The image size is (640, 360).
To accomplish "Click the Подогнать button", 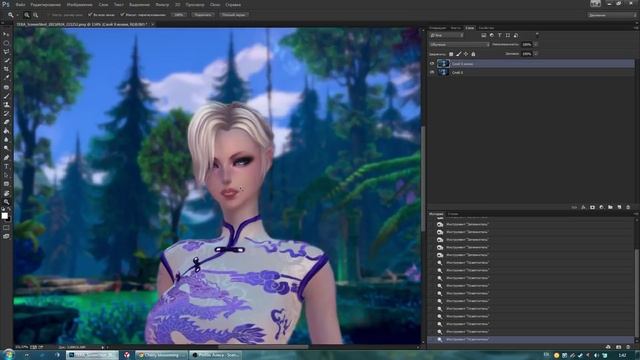I will (202, 15).
